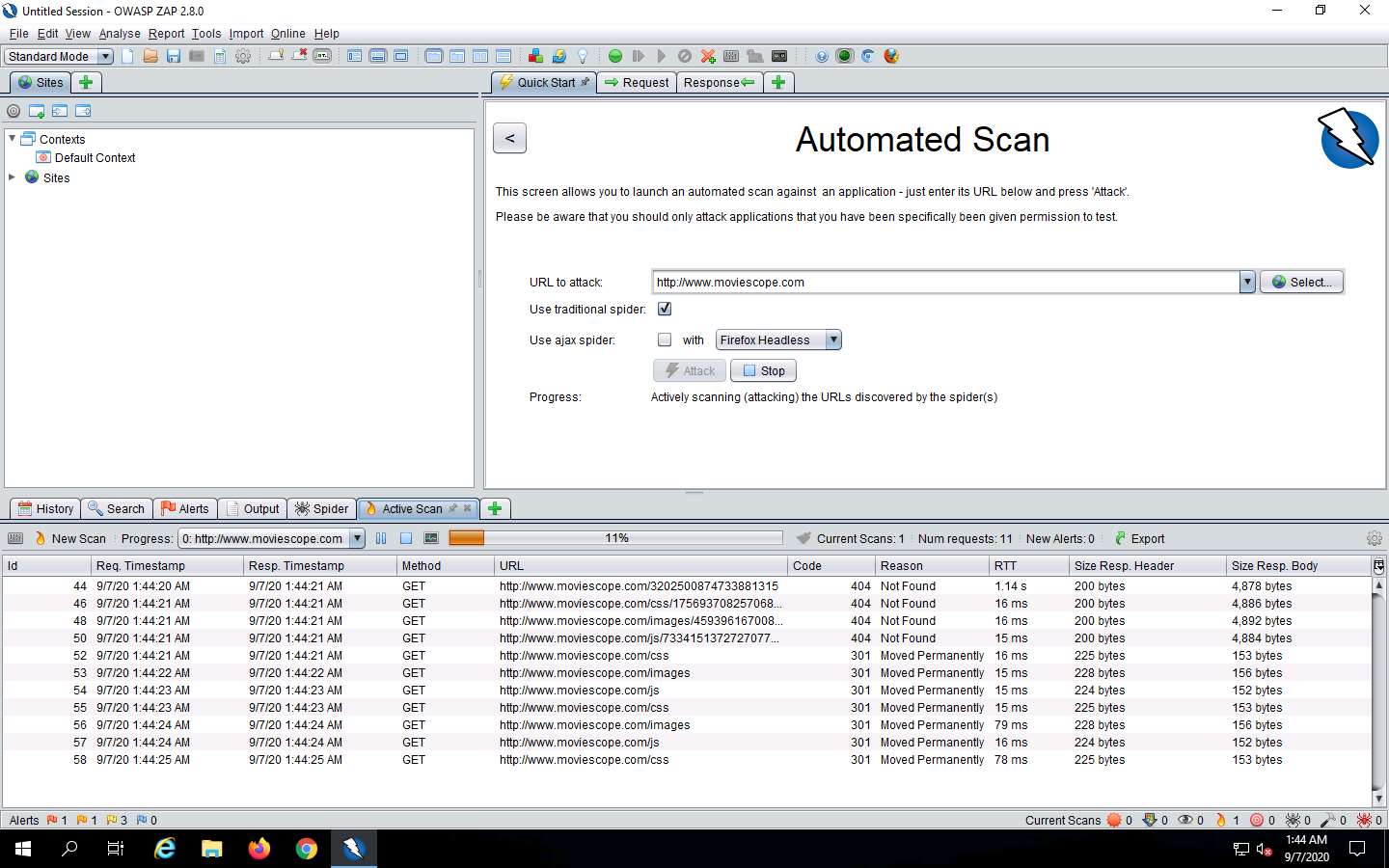
Task: Pause the active scan with the pause icon
Action: (x=381, y=538)
